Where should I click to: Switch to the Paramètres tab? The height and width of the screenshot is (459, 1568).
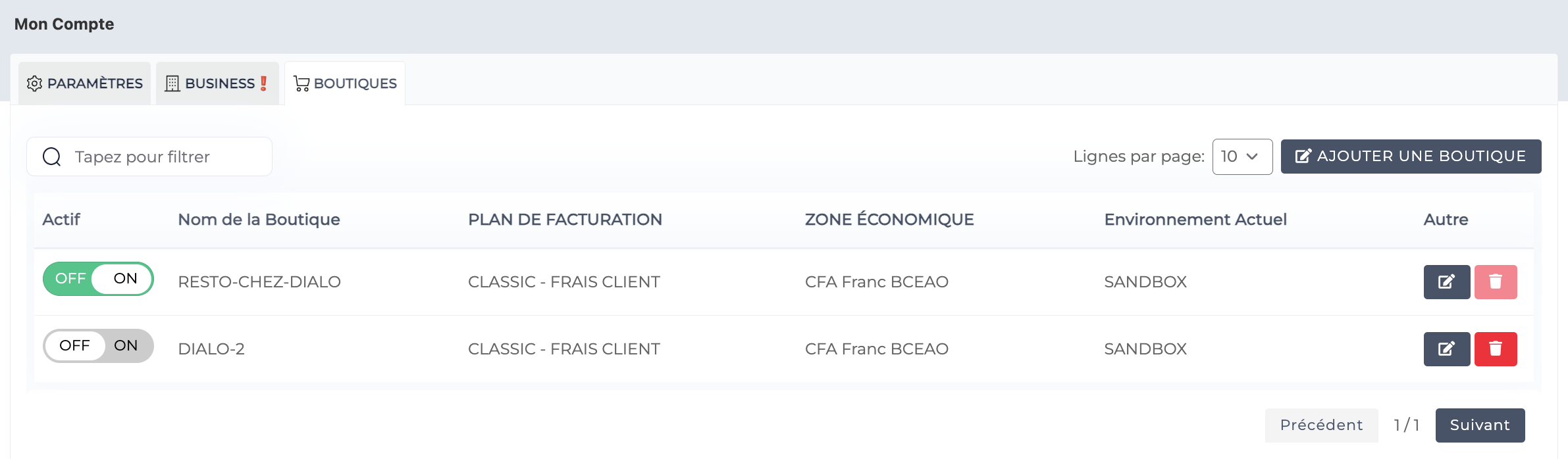coord(84,83)
